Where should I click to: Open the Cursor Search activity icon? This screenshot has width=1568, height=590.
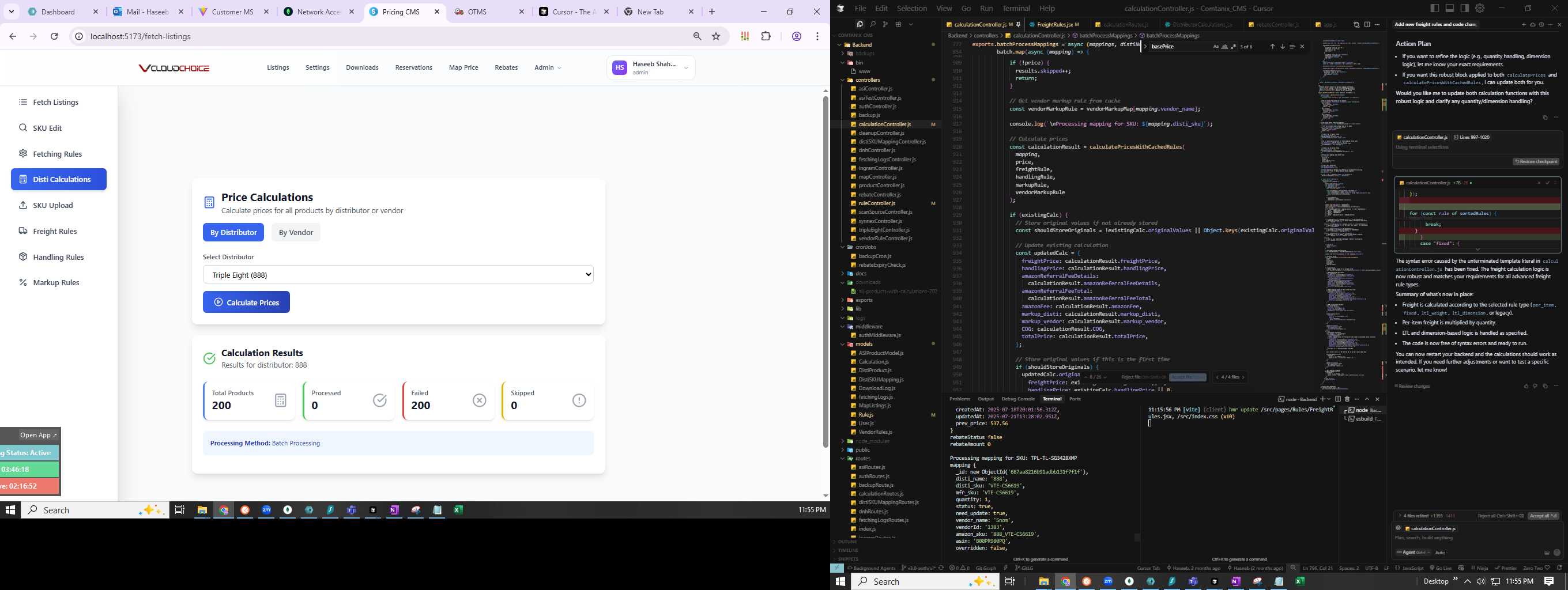click(x=872, y=24)
